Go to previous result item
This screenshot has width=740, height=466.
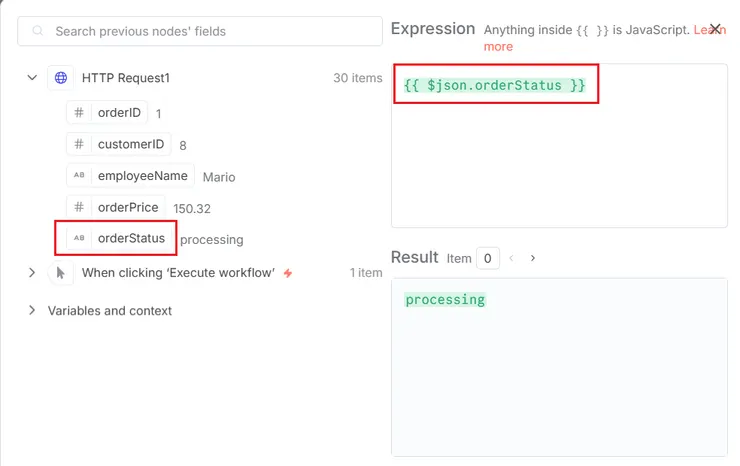pos(511,258)
